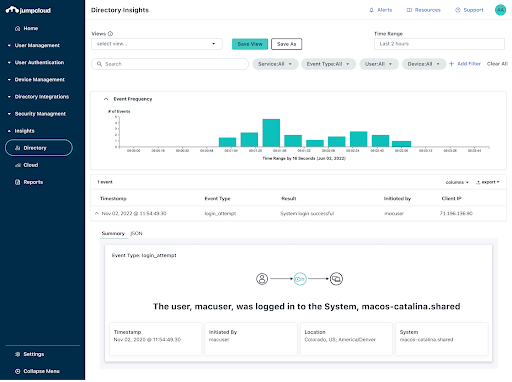The image size is (512, 382).
Task: Open the User:All filter dropdown
Action: (379, 64)
